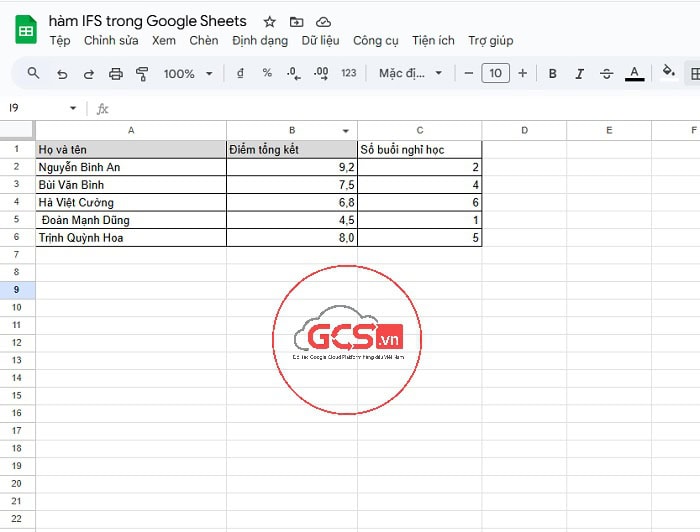Undo the last action
Screen dimensions: 700x532
coord(62,73)
